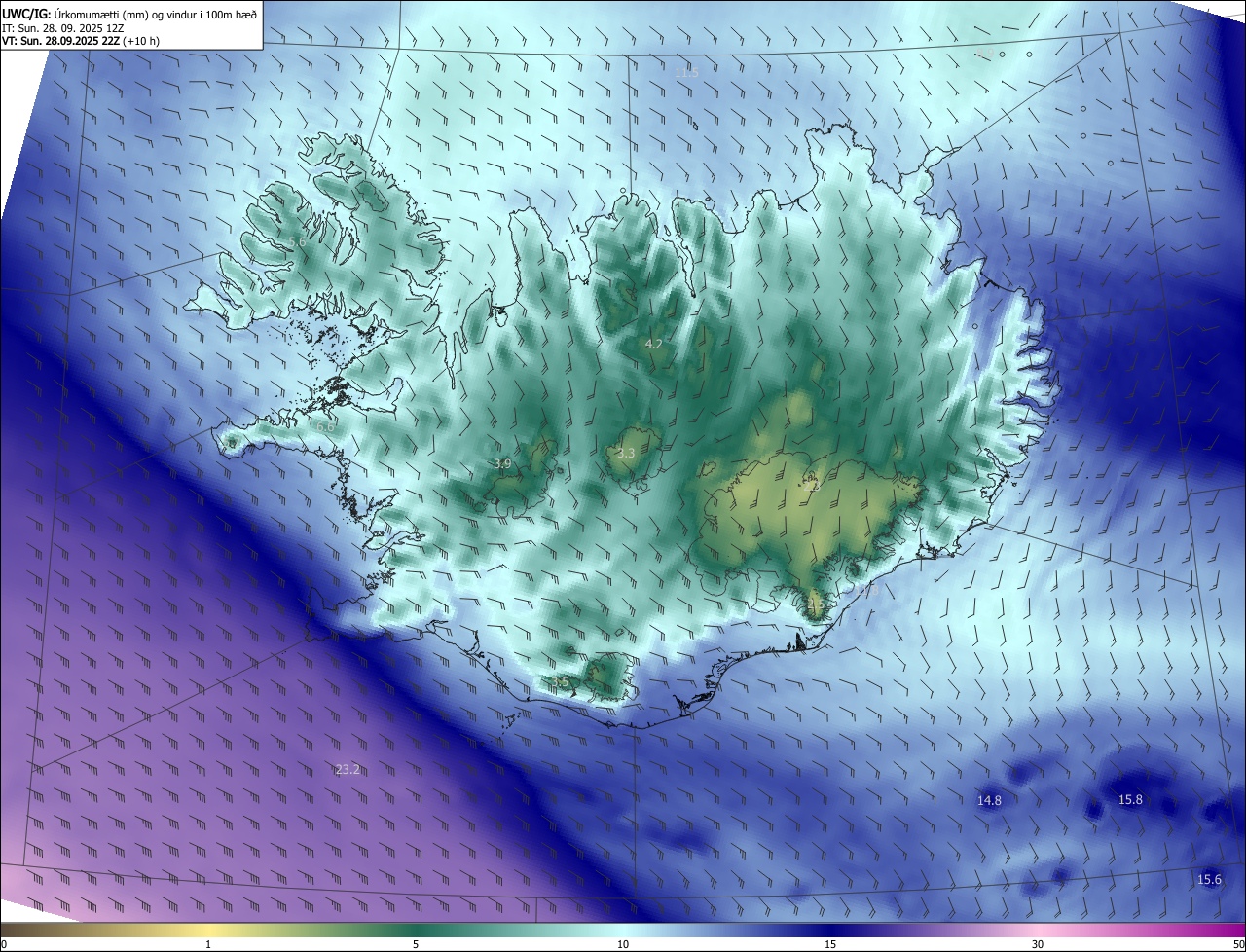Click the 'VT: Sun. 28.09.2025 22Z (+10 h)' line
The width and height of the screenshot is (1246, 952).
point(81,42)
